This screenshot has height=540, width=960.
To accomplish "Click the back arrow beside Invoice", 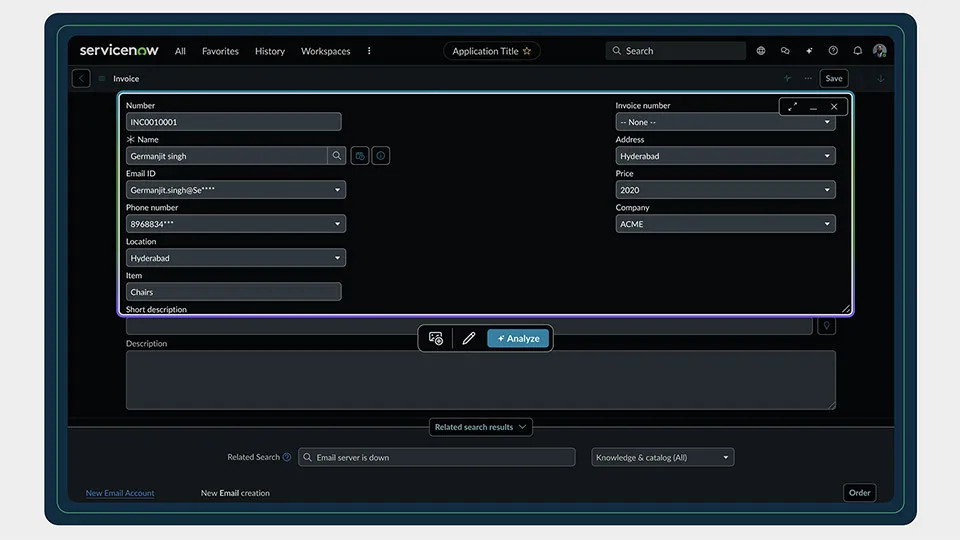I will (x=81, y=78).
